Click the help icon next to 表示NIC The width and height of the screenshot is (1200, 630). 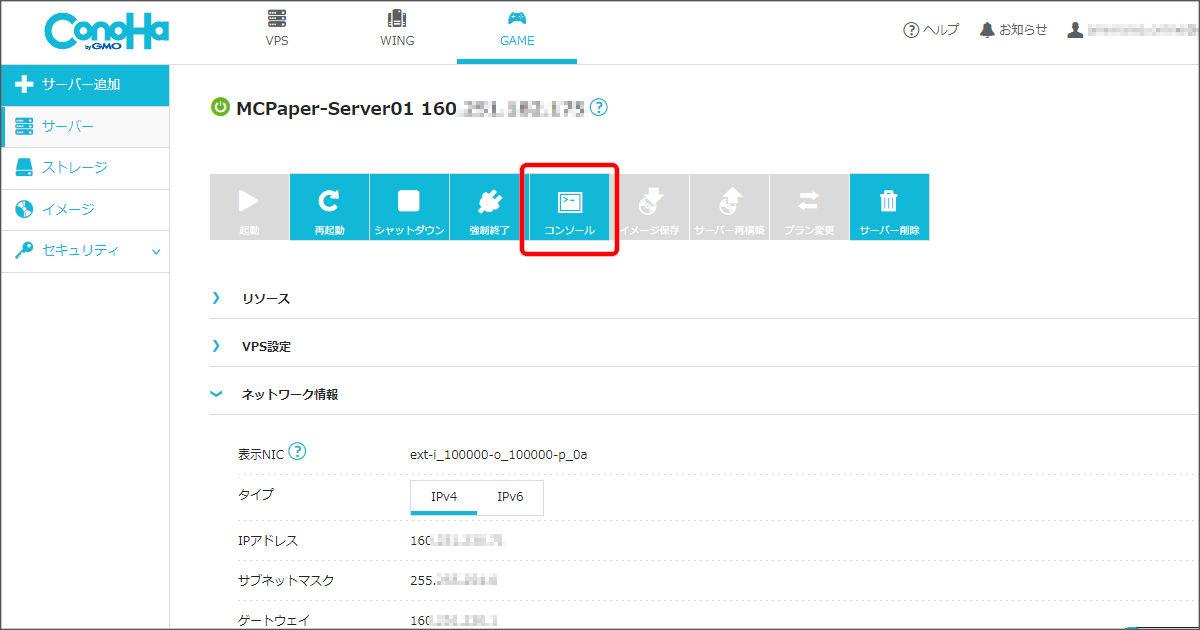[297, 452]
